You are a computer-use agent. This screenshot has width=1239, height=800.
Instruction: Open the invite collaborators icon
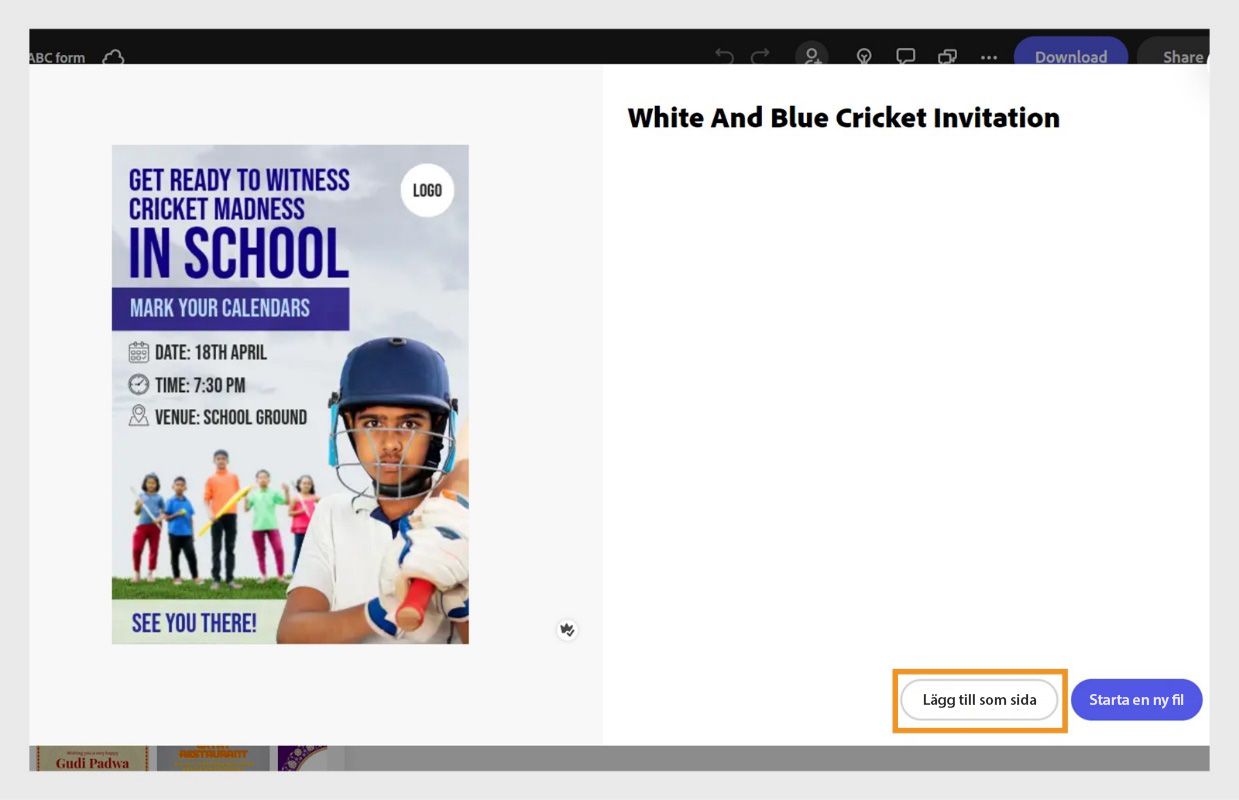pyautogui.click(x=811, y=56)
